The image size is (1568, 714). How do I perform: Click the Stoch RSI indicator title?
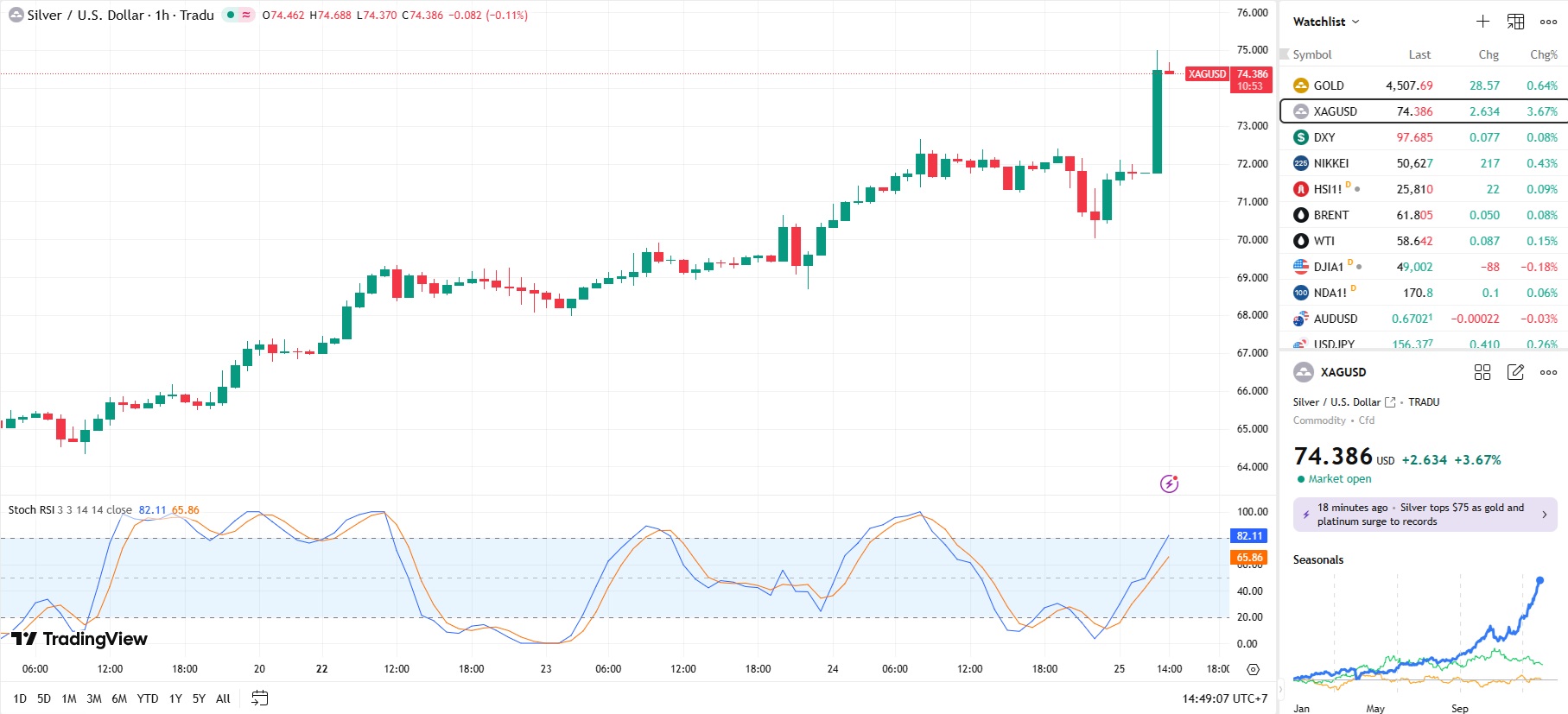(31, 510)
